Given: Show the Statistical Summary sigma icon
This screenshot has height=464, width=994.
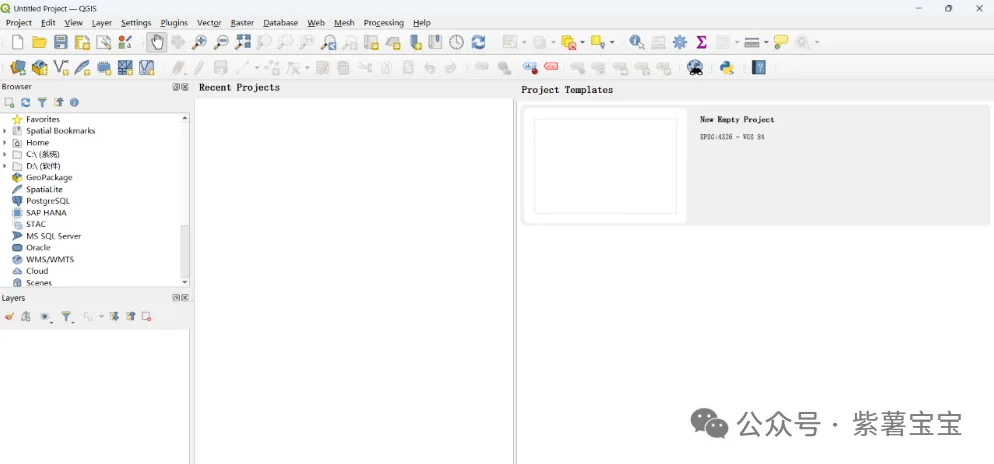Looking at the screenshot, I should click(x=701, y=42).
